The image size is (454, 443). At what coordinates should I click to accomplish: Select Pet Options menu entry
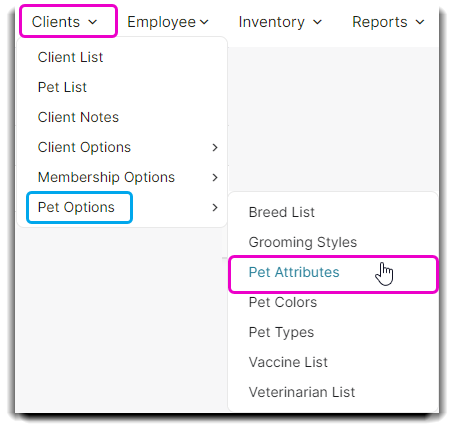coord(122,207)
